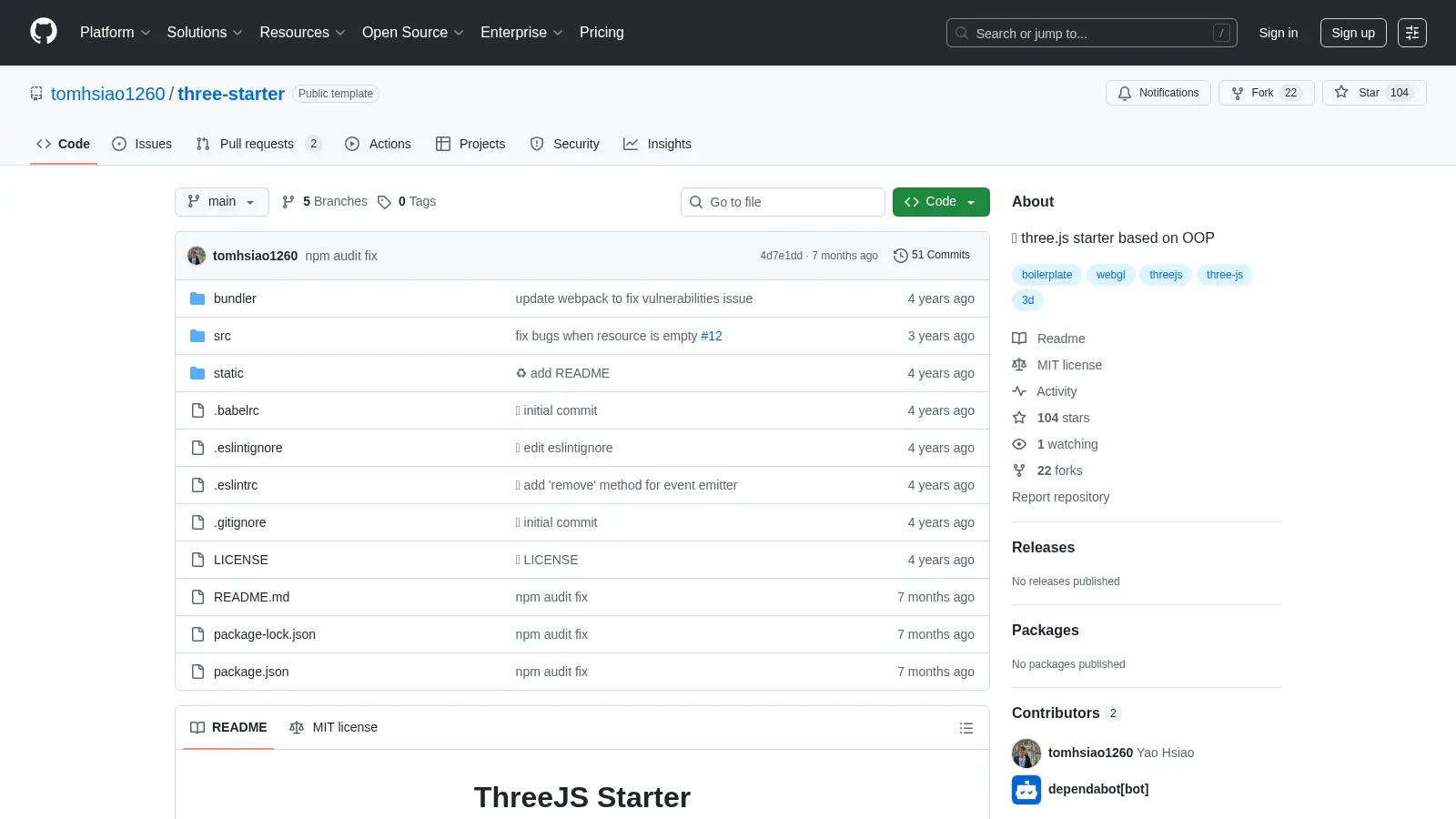Expand the Open Source menu
The width and height of the screenshot is (1456, 819).
tap(413, 33)
